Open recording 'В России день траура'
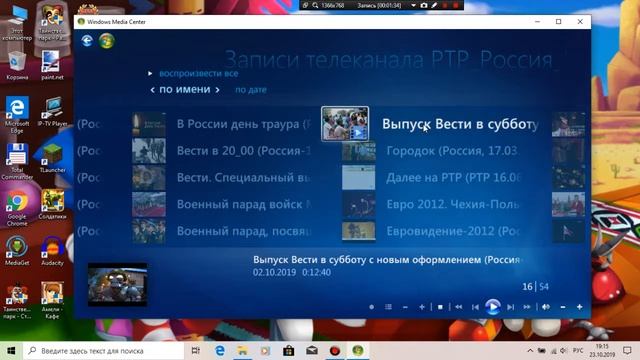 [243, 124]
